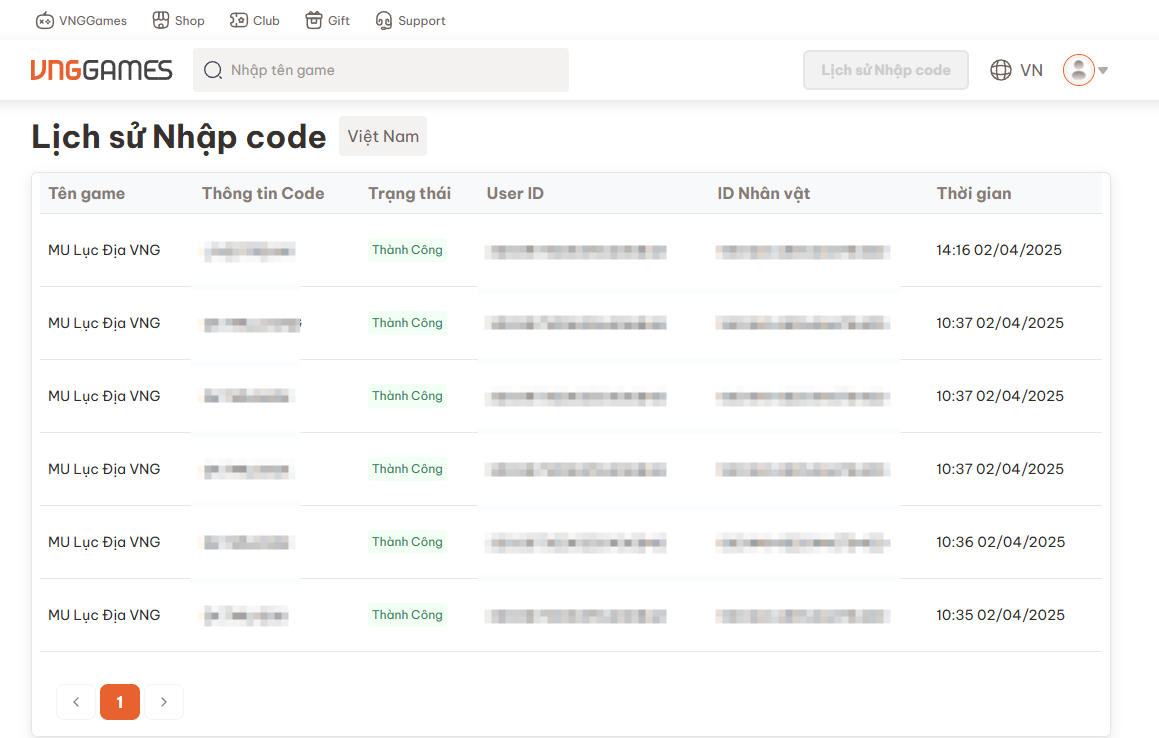This screenshot has width=1159, height=738.
Task: Click the Trạng thái column header
Action: (x=409, y=193)
